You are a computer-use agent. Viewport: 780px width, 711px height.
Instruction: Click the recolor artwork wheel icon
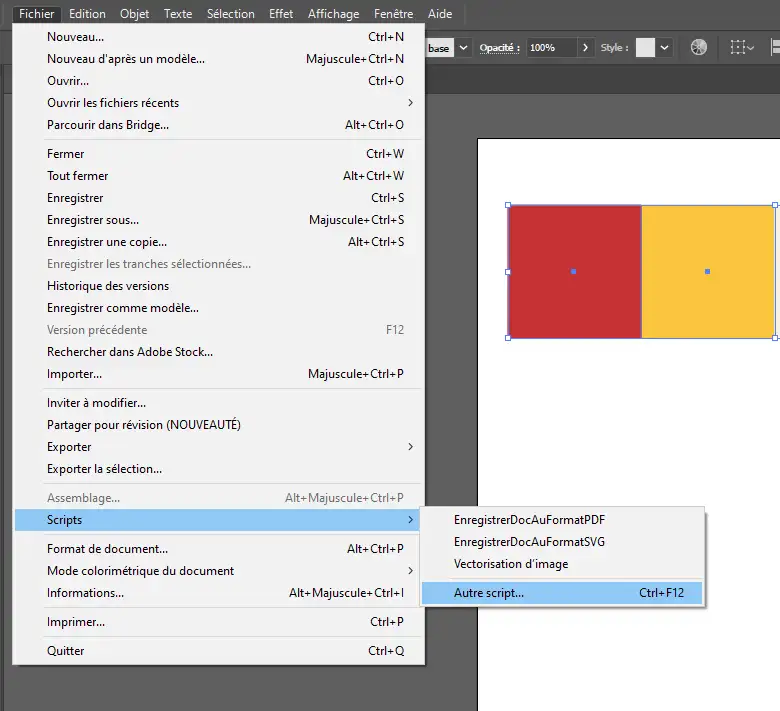699,47
